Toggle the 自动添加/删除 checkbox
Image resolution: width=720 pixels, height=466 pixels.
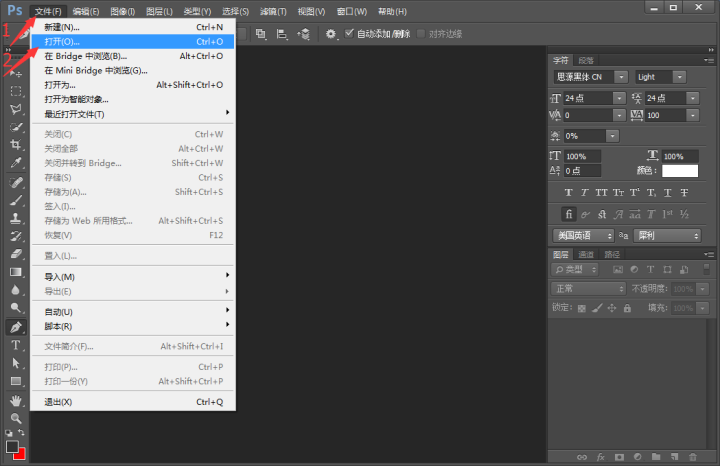click(349, 34)
